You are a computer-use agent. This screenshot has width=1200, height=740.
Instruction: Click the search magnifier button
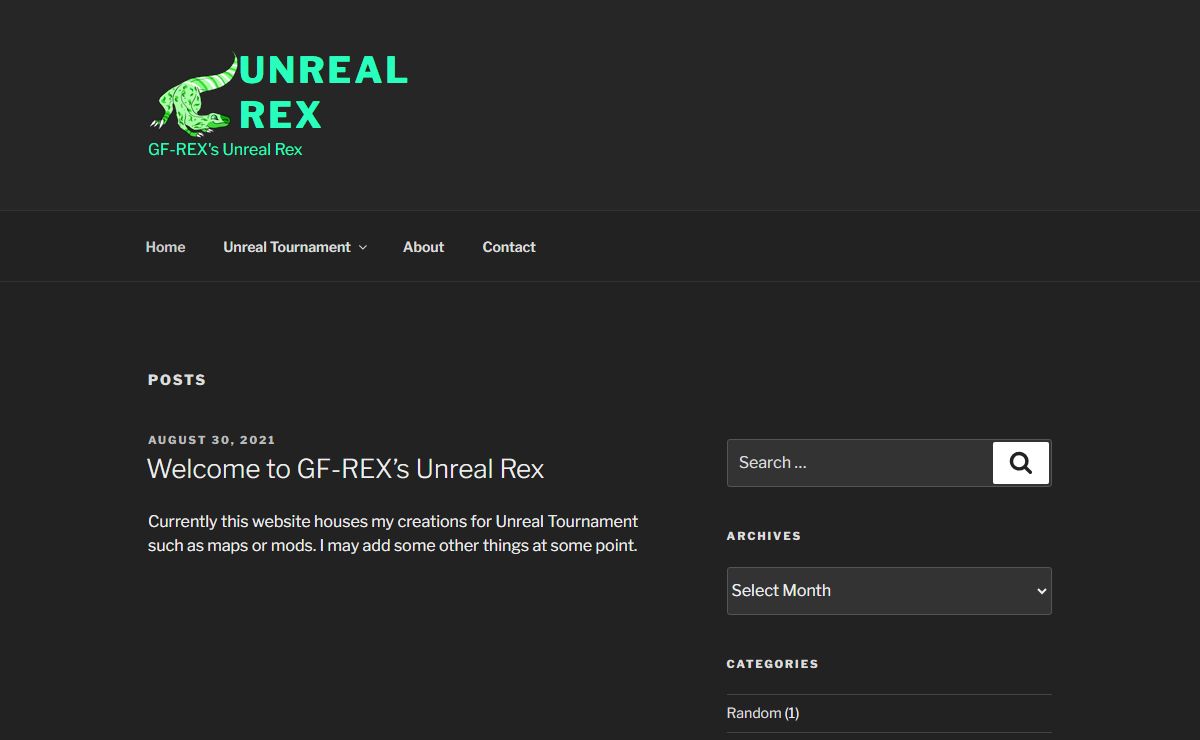(1021, 463)
